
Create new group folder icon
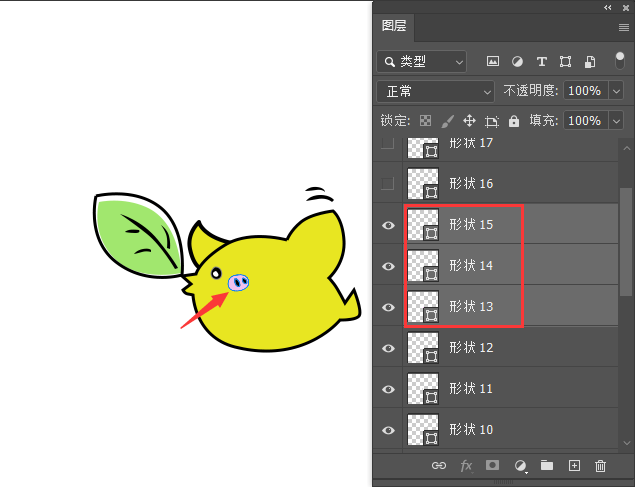pyautogui.click(x=547, y=465)
